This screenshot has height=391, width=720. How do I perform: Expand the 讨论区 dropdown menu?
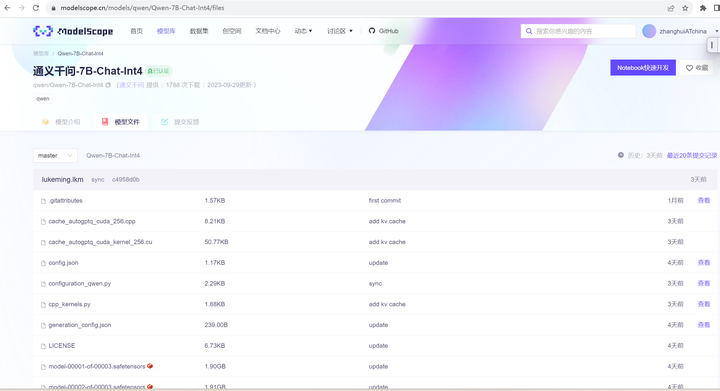click(340, 31)
